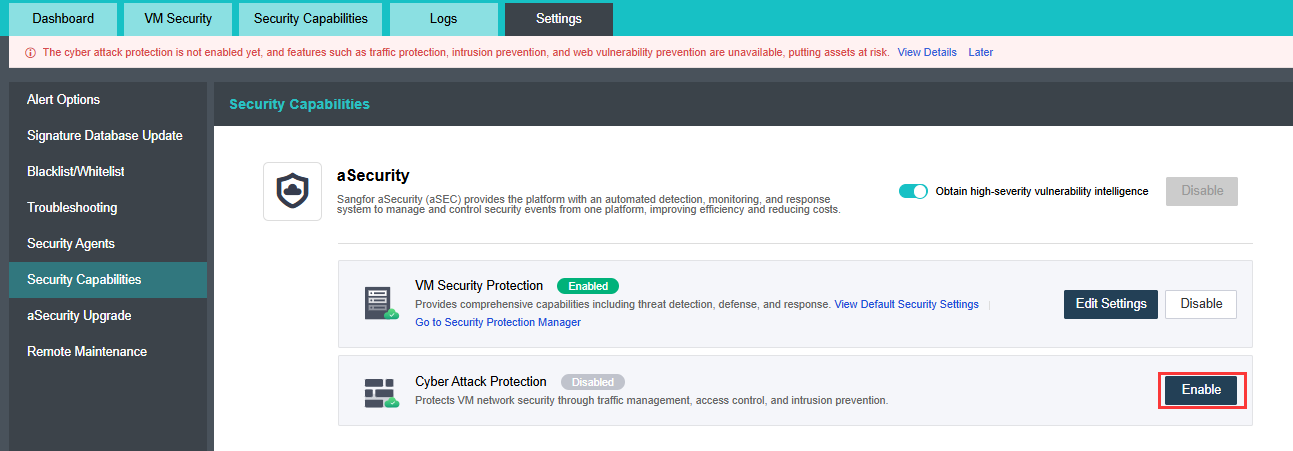1293x451 pixels.
Task: Select the Security Capabilities top tab
Action: pos(310,19)
